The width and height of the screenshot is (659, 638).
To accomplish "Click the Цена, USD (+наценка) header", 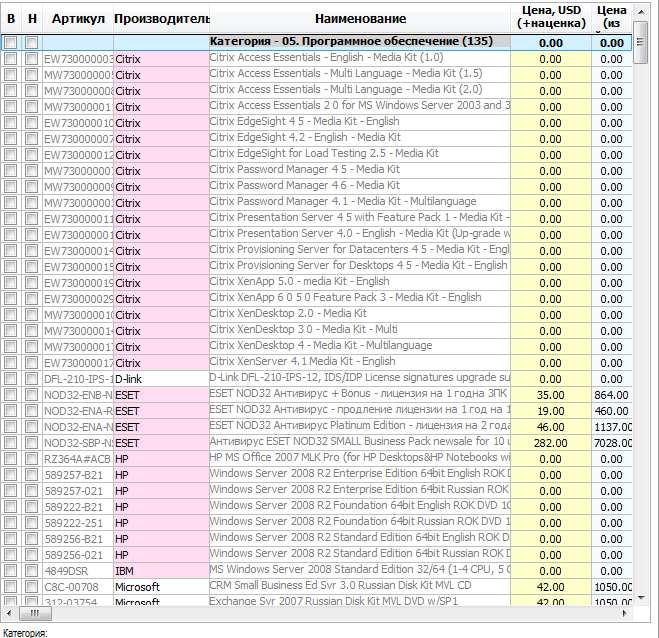I will 551,17.
